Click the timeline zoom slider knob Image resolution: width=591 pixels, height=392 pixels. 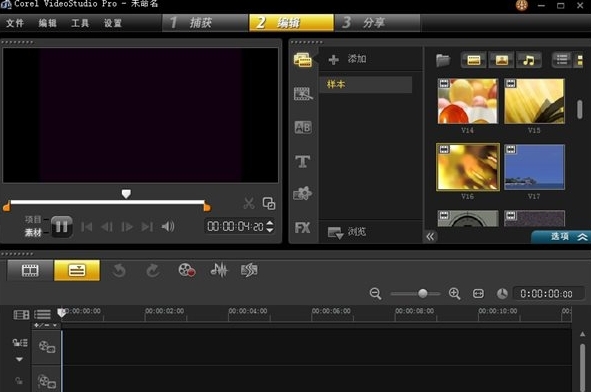tap(423, 293)
